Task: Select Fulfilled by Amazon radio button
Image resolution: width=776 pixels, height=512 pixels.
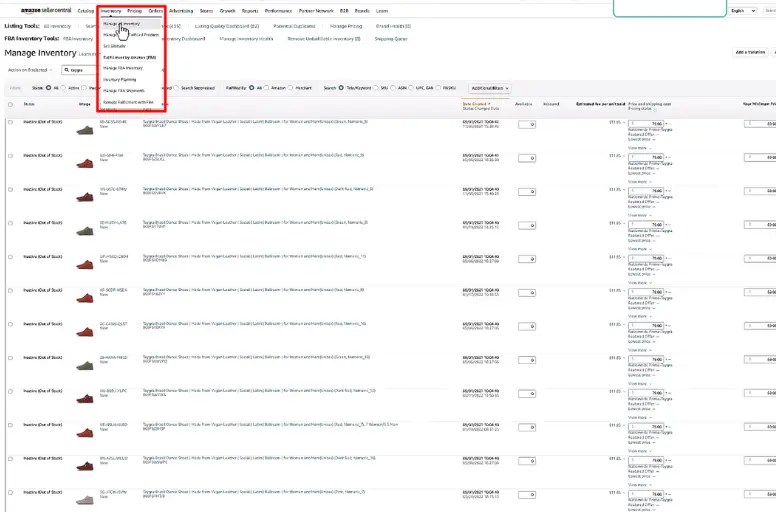Action: [266, 88]
